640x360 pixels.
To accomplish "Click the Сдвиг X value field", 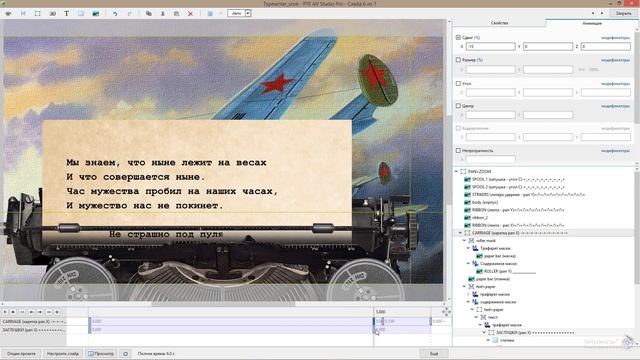I will 491,47.
